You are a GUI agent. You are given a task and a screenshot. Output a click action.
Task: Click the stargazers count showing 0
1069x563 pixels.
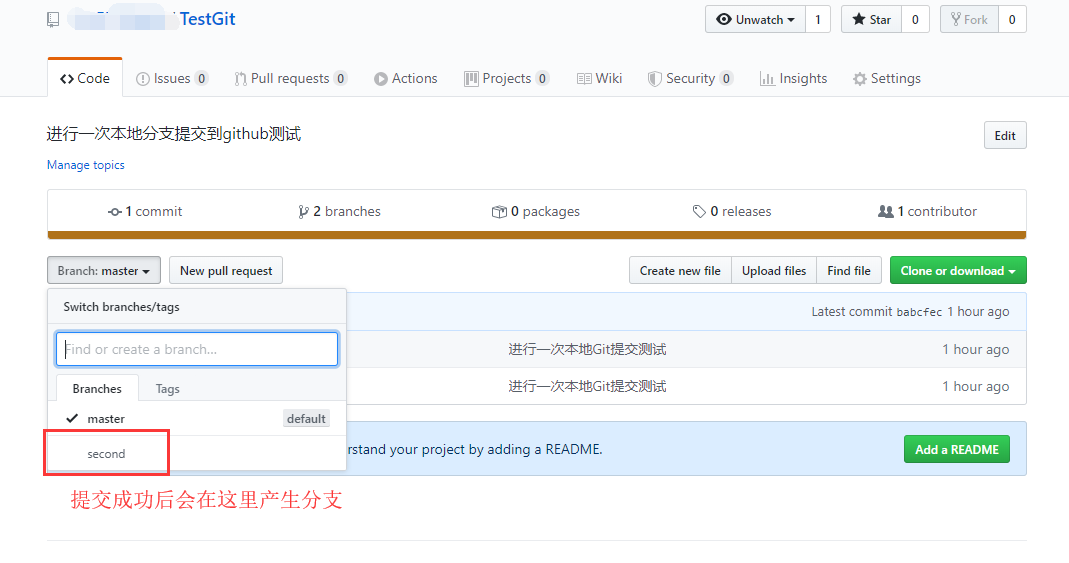[915, 20]
